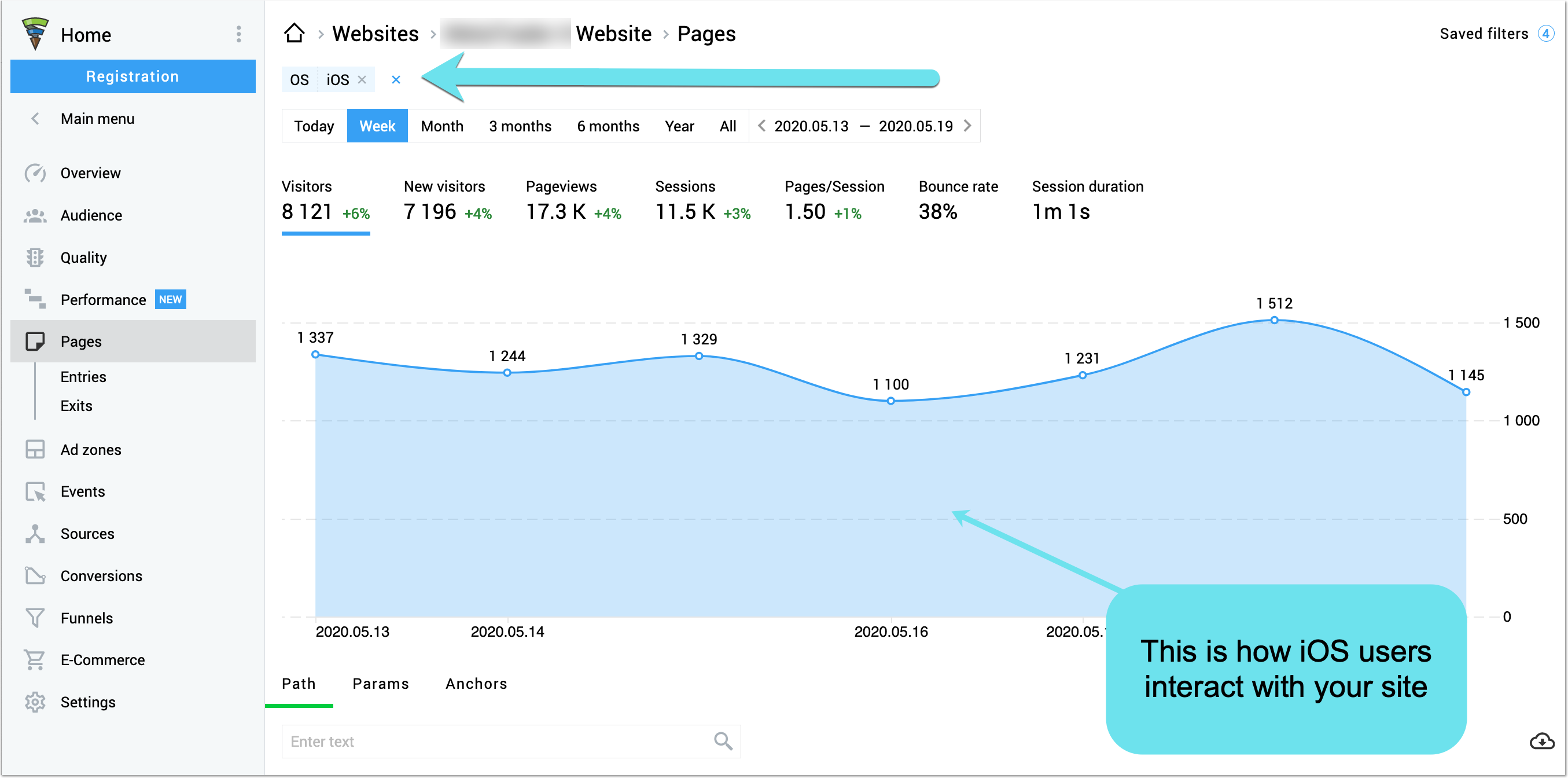Click the Overview icon in sidebar
Screen dimensions: 1568x778
34,172
